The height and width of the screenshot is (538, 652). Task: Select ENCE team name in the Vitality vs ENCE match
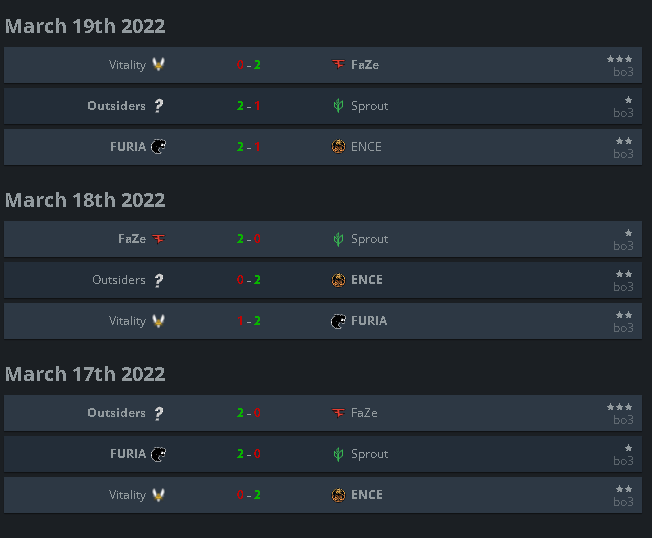tap(367, 495)
